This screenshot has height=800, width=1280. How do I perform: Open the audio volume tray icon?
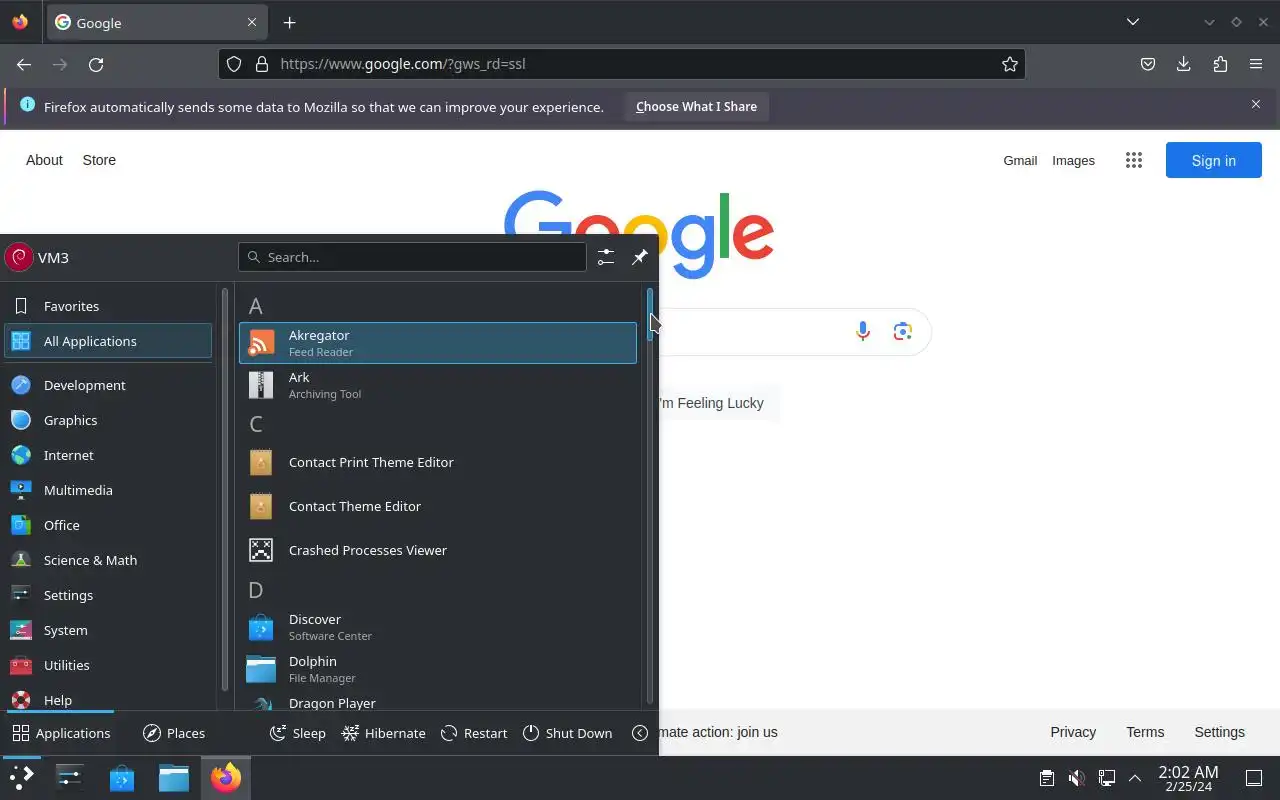click(x=1076, y=778)
